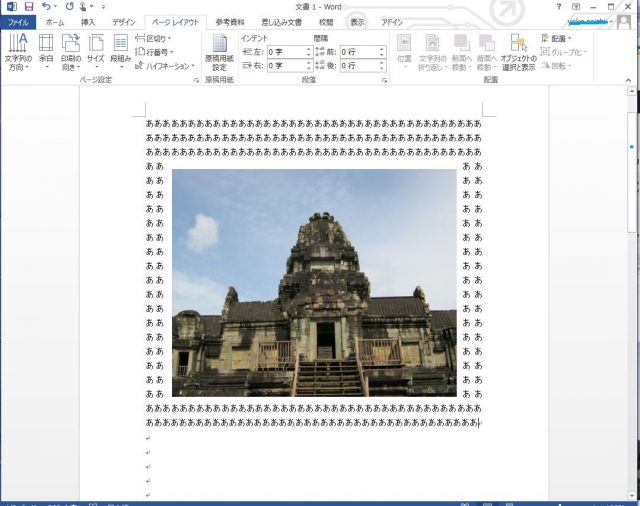Image resolution: width=640 pixels, height=506 pixels.
Task: Open the Orientation (印刷の向き) button
Action: click(x=71, y=52)
